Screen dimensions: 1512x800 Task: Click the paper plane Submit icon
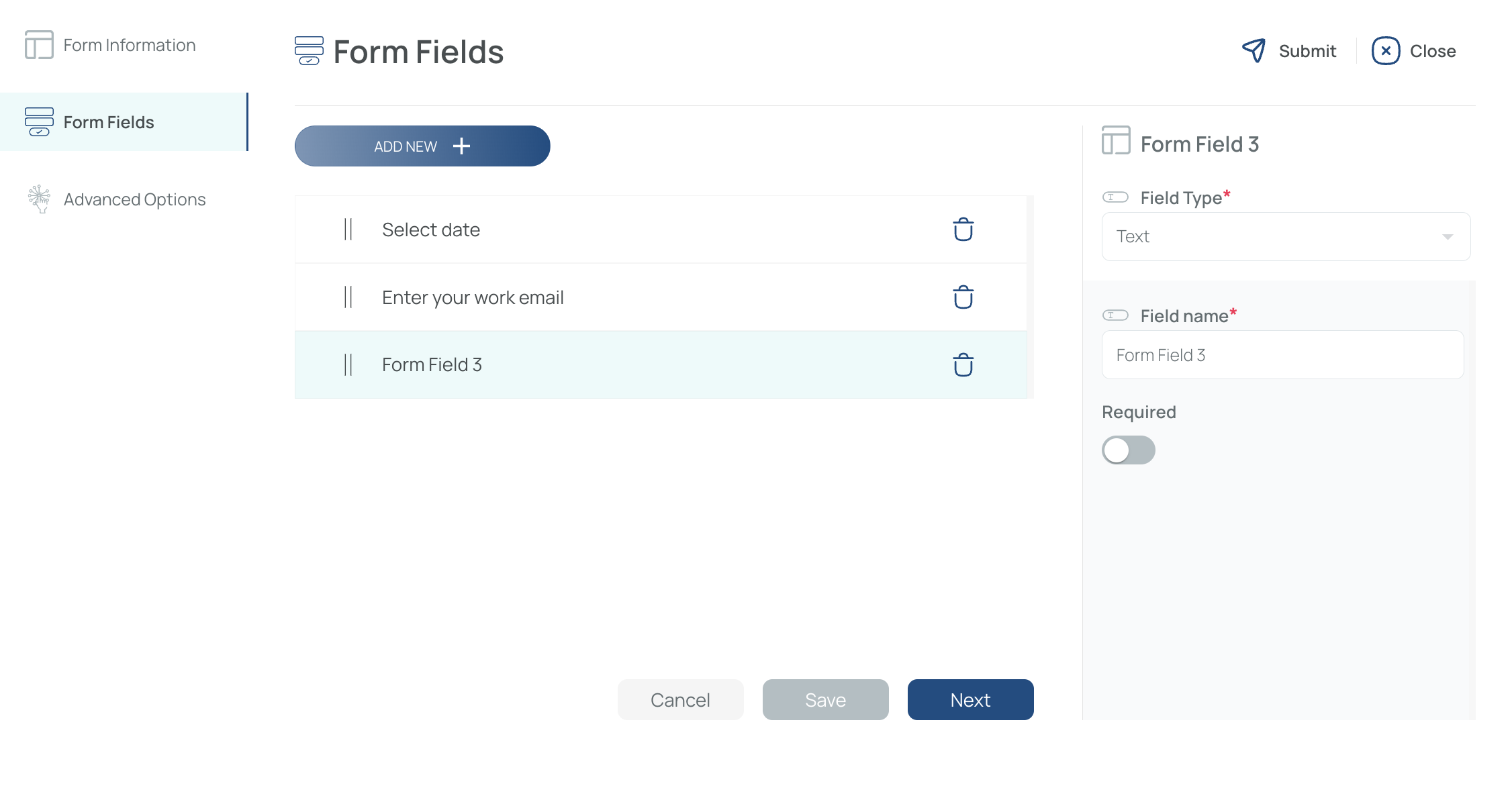pos(1254,50)
